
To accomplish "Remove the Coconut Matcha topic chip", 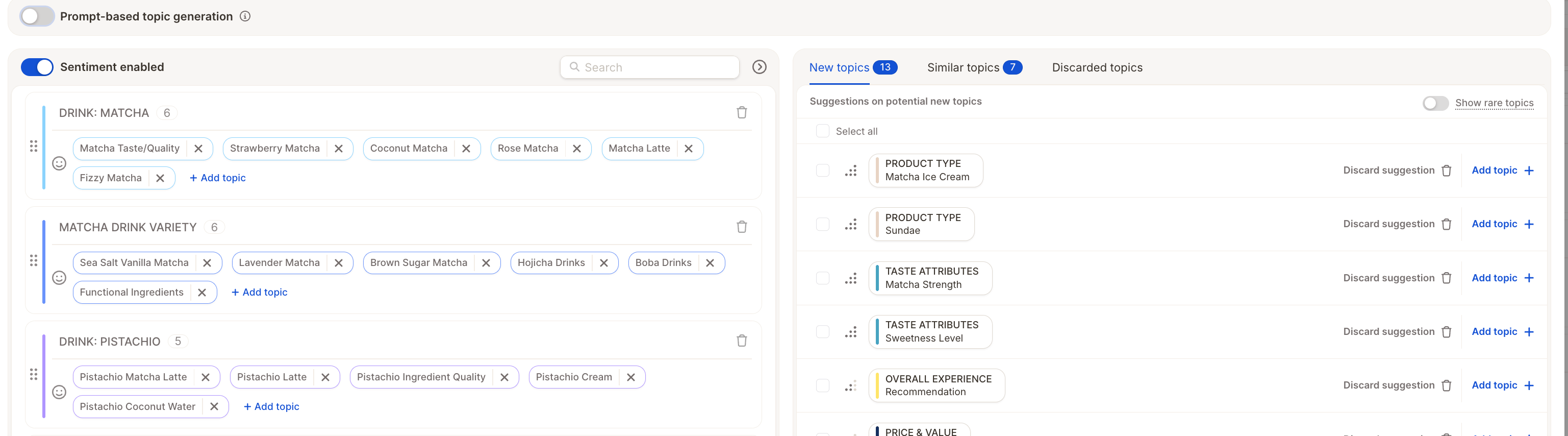I will [x=466, y=149].
